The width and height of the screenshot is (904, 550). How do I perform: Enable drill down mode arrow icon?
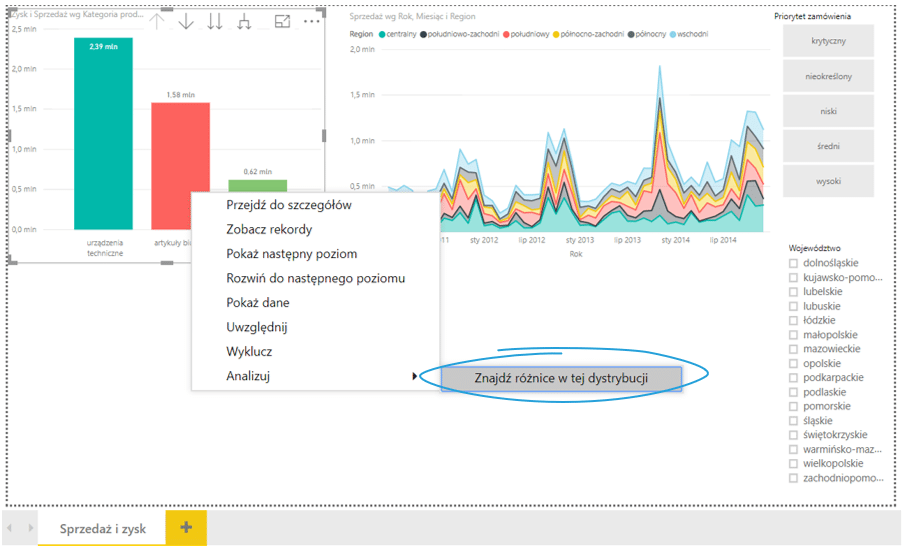tap(186, 21)
